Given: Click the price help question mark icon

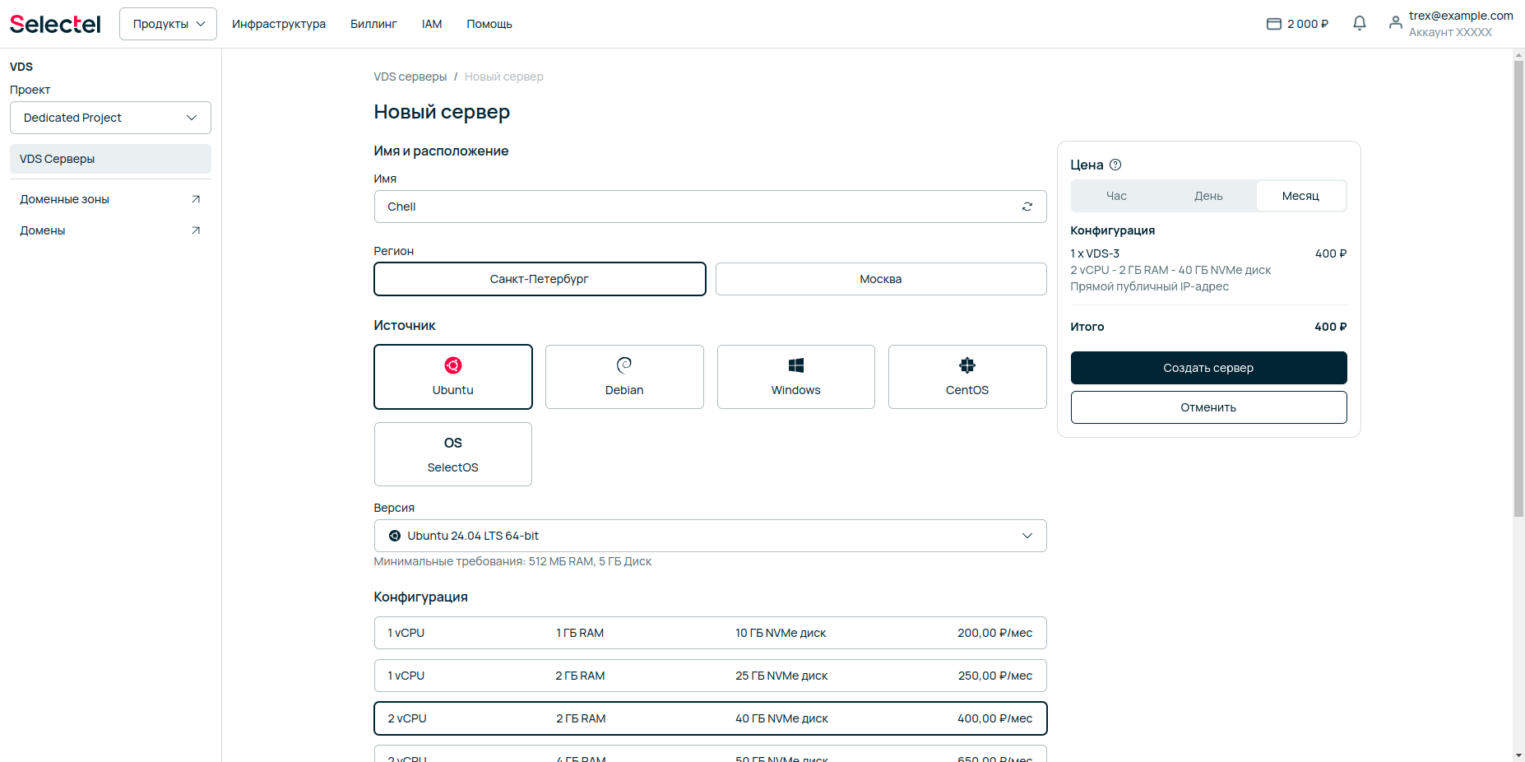Looking at the screenshot, I should [1116, 165].
